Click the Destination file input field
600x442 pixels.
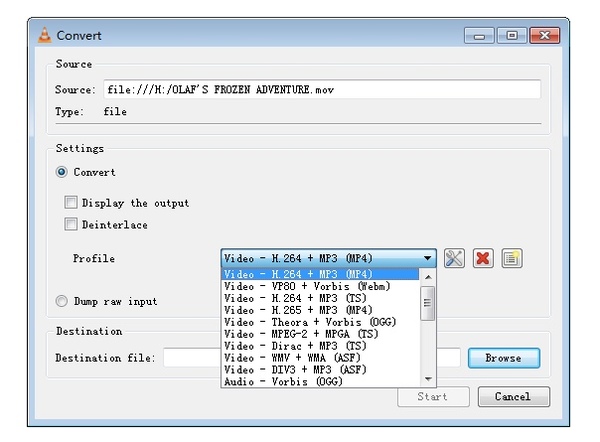pos(311,358)
